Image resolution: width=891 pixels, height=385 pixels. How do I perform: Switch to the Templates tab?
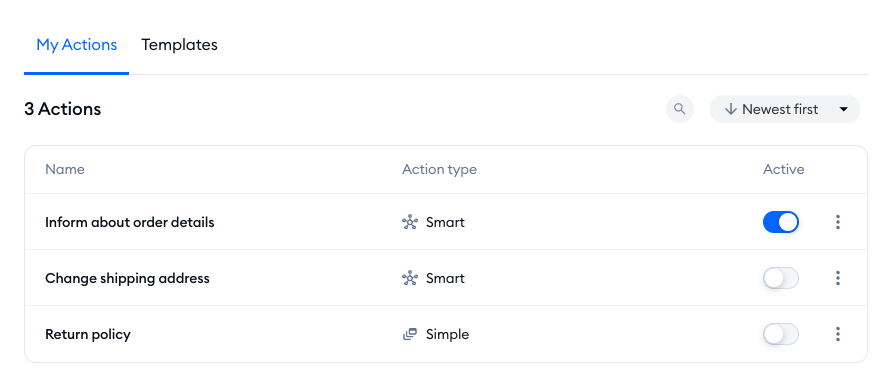[179, 45]
